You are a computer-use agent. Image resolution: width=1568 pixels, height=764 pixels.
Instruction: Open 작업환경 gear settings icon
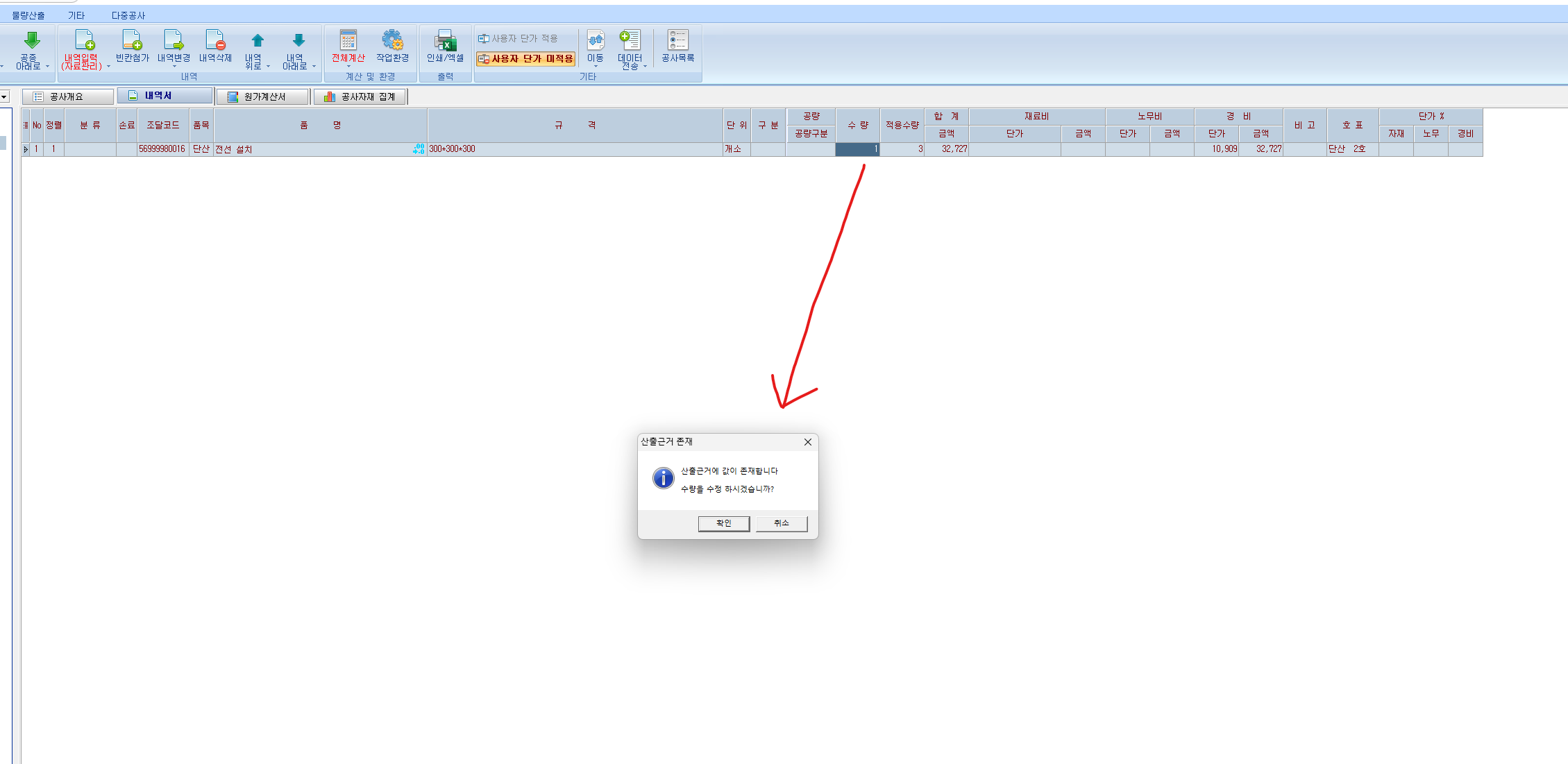(x=392, y=40)
